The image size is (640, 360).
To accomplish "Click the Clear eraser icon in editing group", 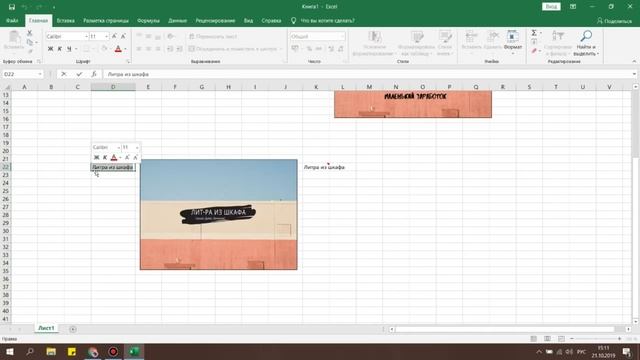I will (x=534, y=51).
